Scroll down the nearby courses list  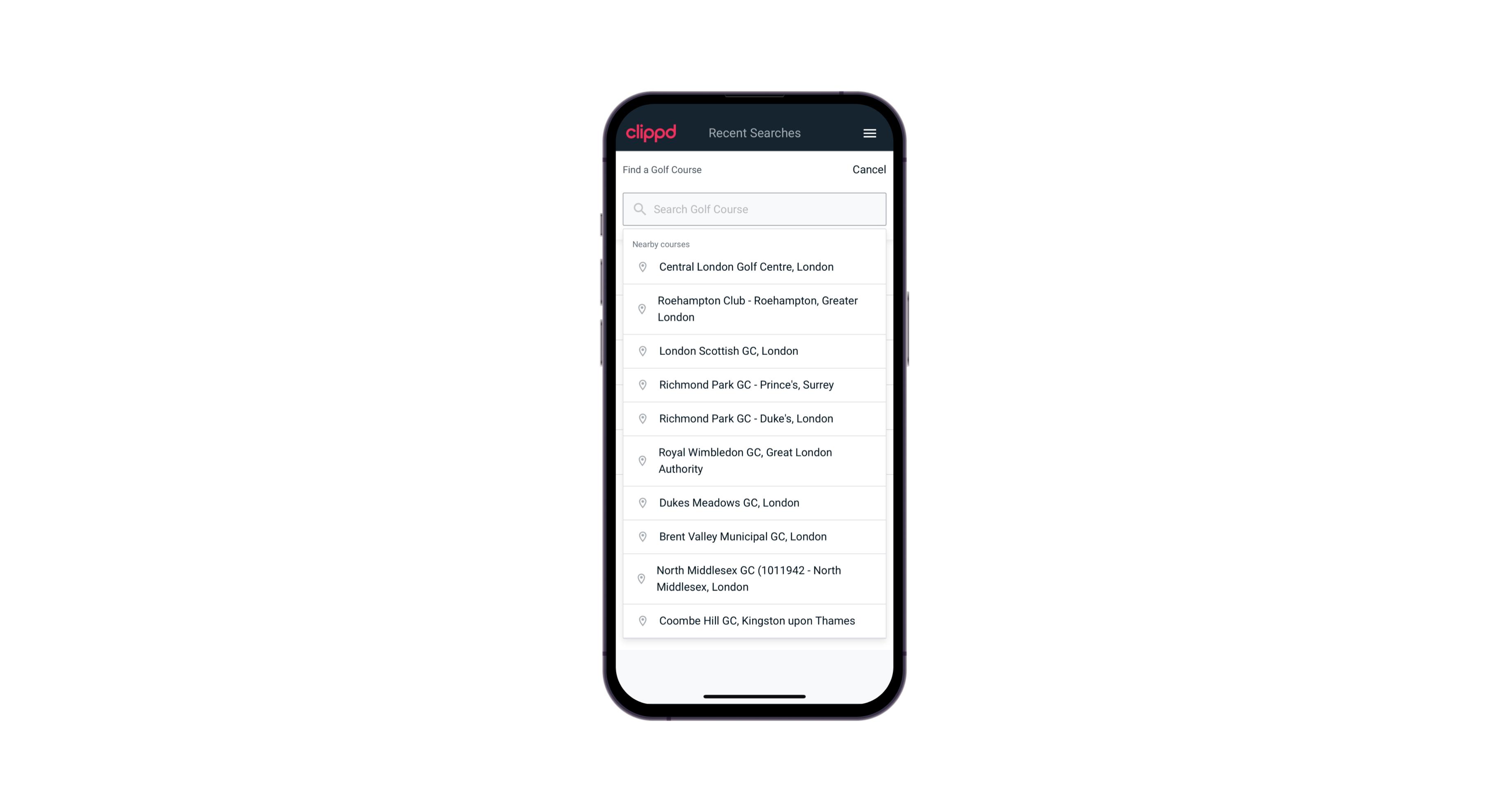click(x=754, y=440)
